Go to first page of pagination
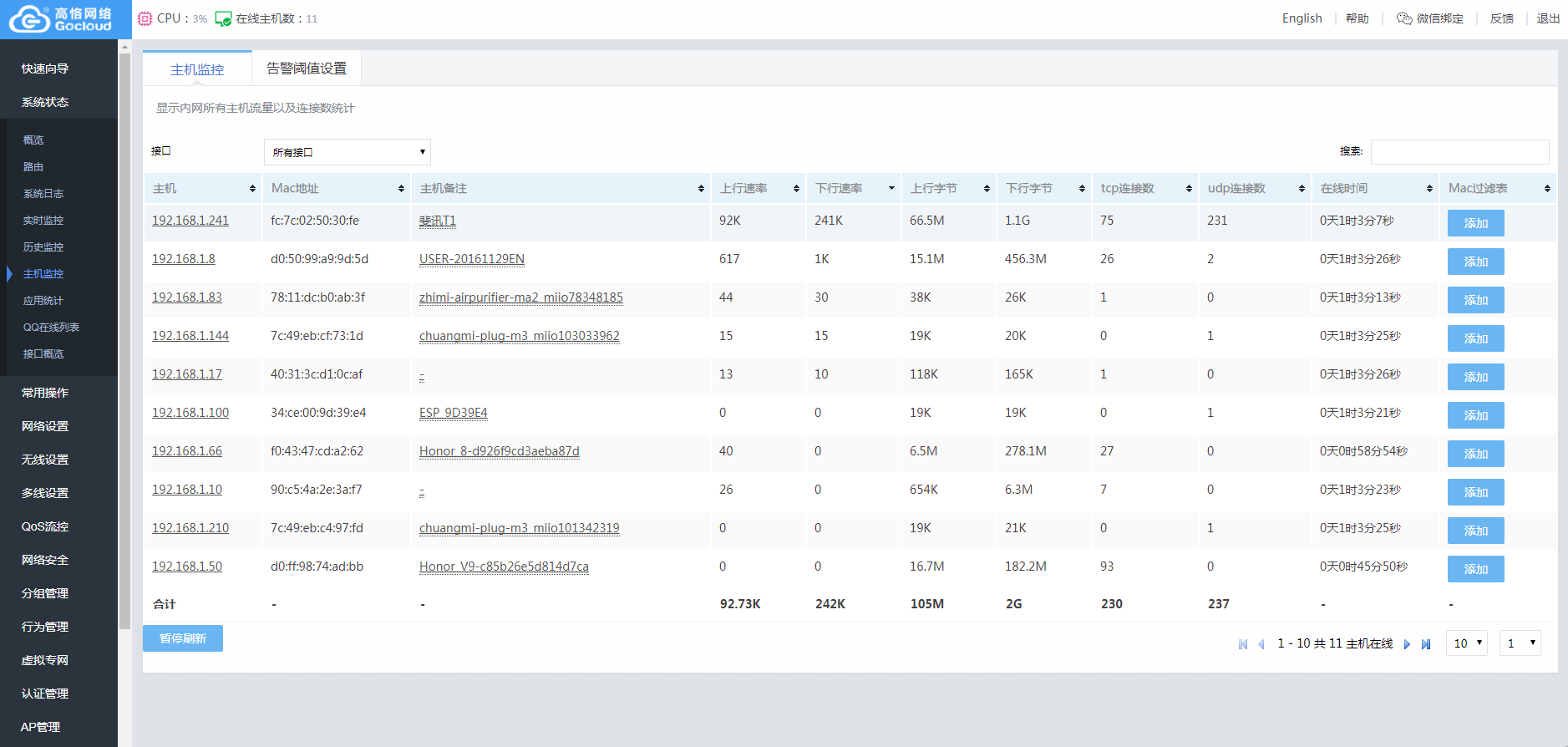 pyautogui.click(x=1243, y=644)
